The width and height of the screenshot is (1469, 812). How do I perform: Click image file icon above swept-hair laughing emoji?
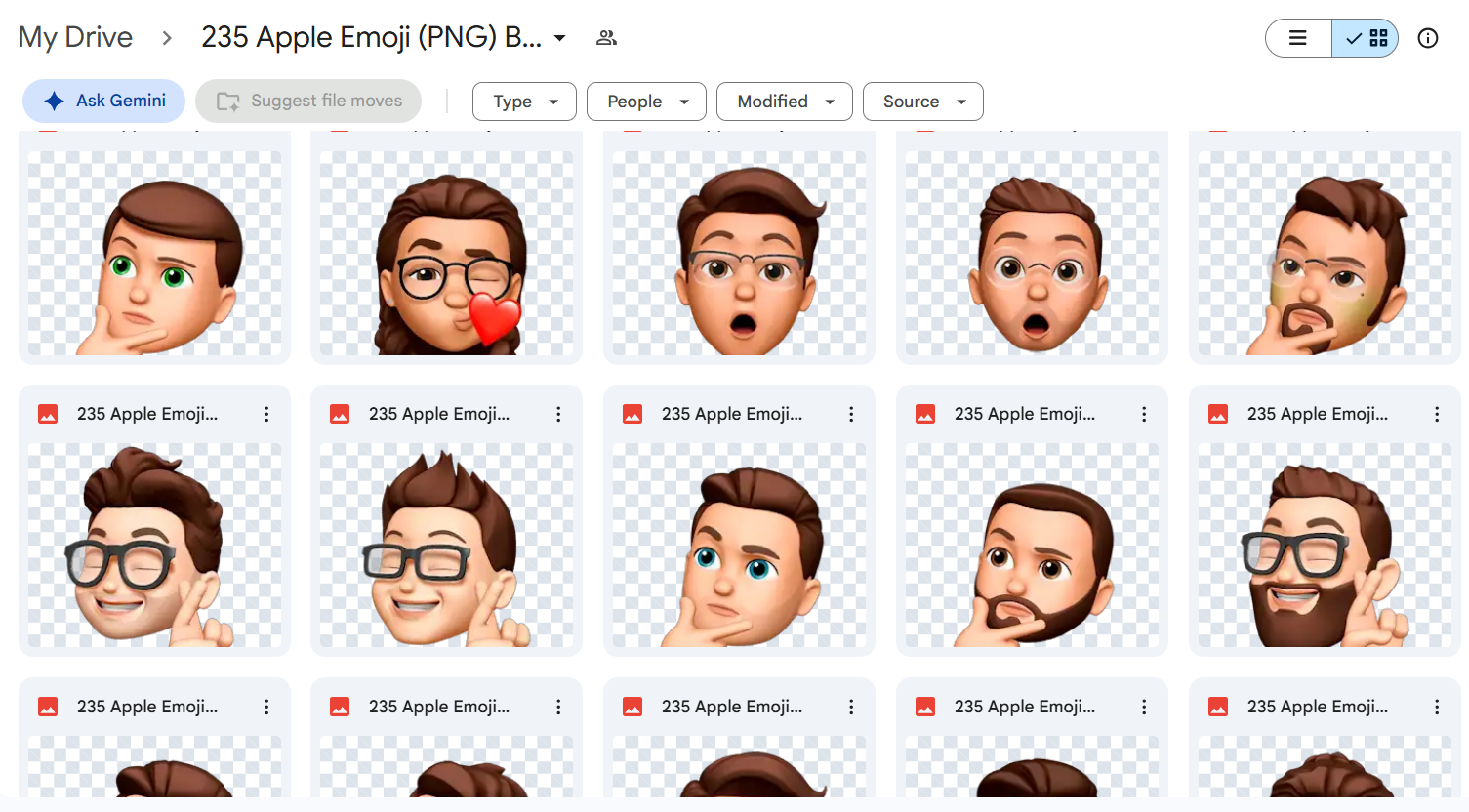pyautogui.click(x=48, y=414)
